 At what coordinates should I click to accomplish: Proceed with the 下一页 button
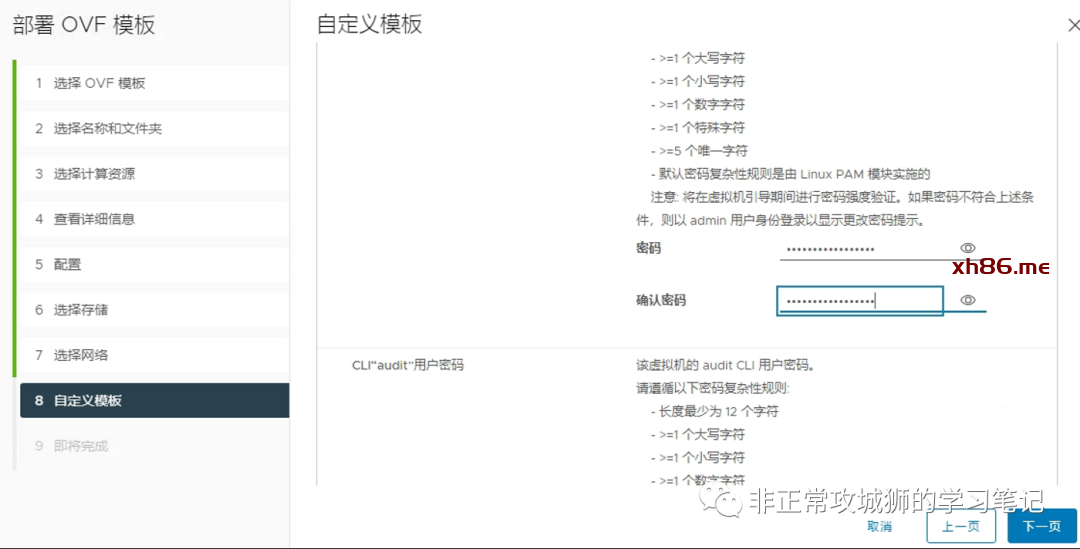click(1041, 526)
